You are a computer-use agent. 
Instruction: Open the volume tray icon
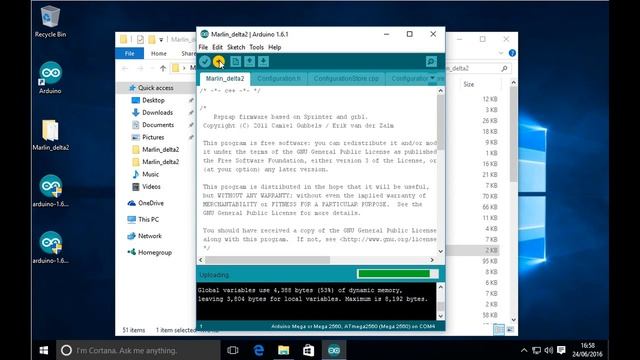[549, 350]
